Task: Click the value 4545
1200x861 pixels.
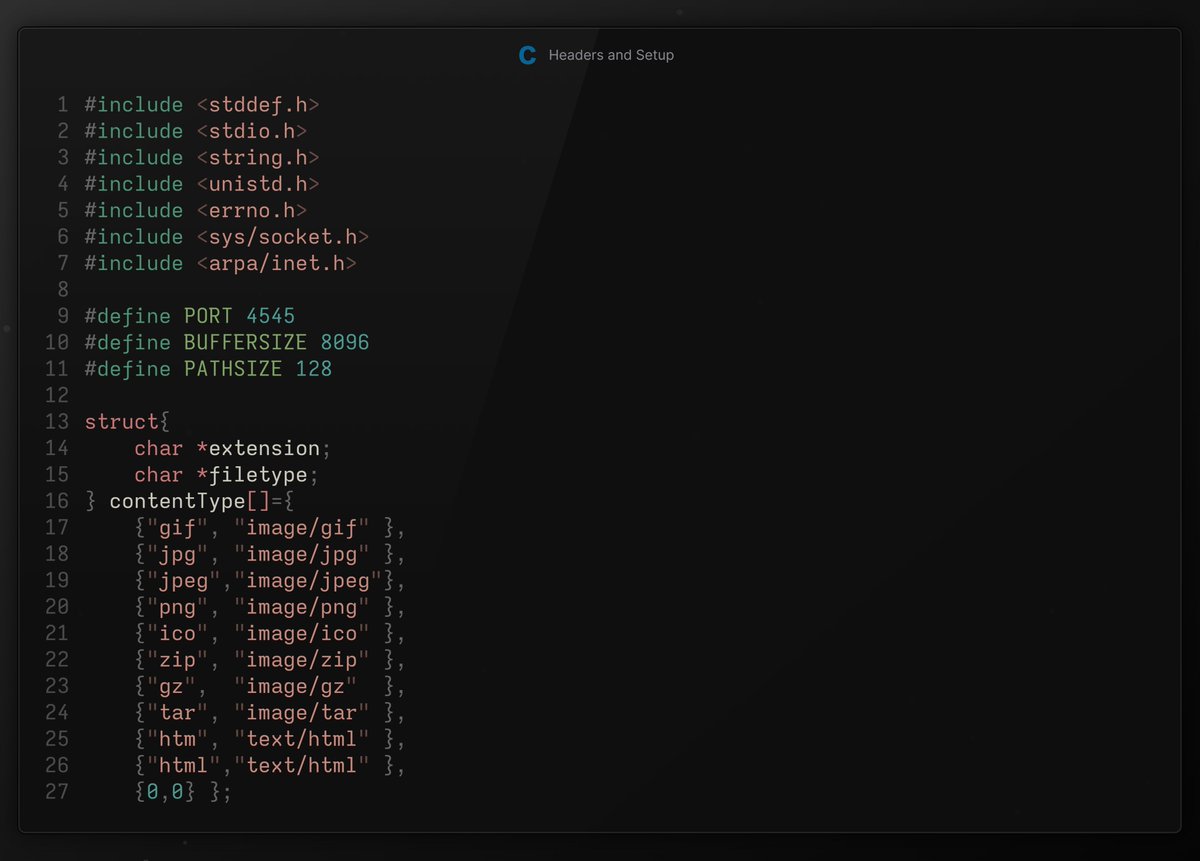Action: 270,316
